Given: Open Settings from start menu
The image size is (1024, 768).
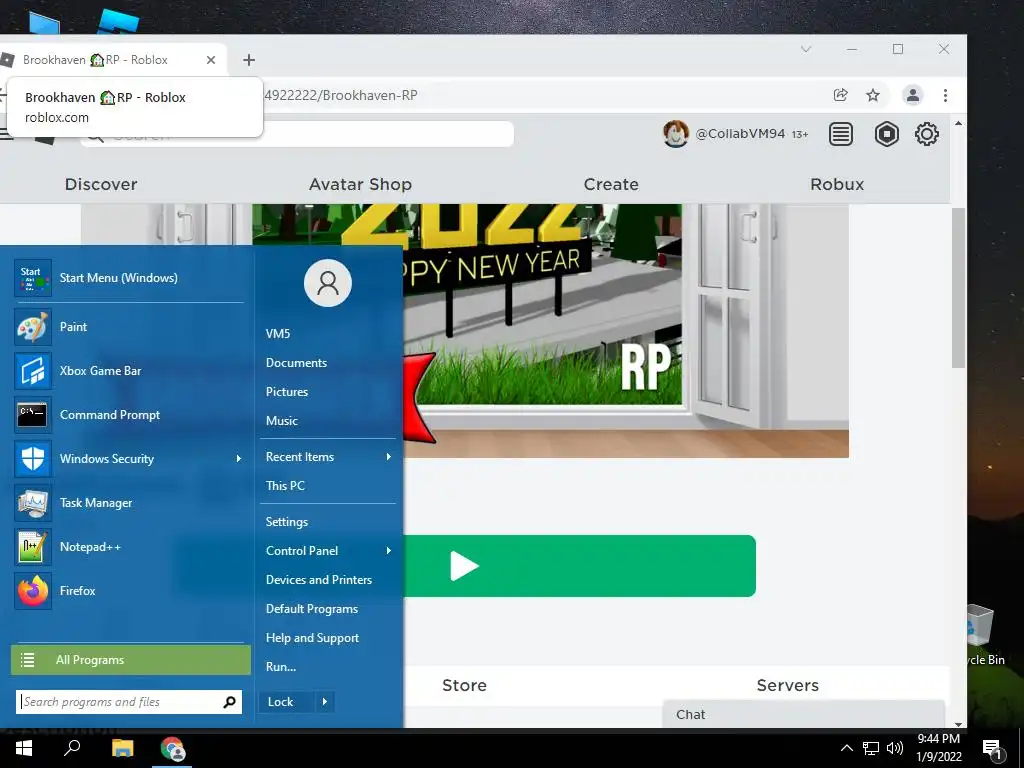Looking at the screenshot, I should (287, 522).
